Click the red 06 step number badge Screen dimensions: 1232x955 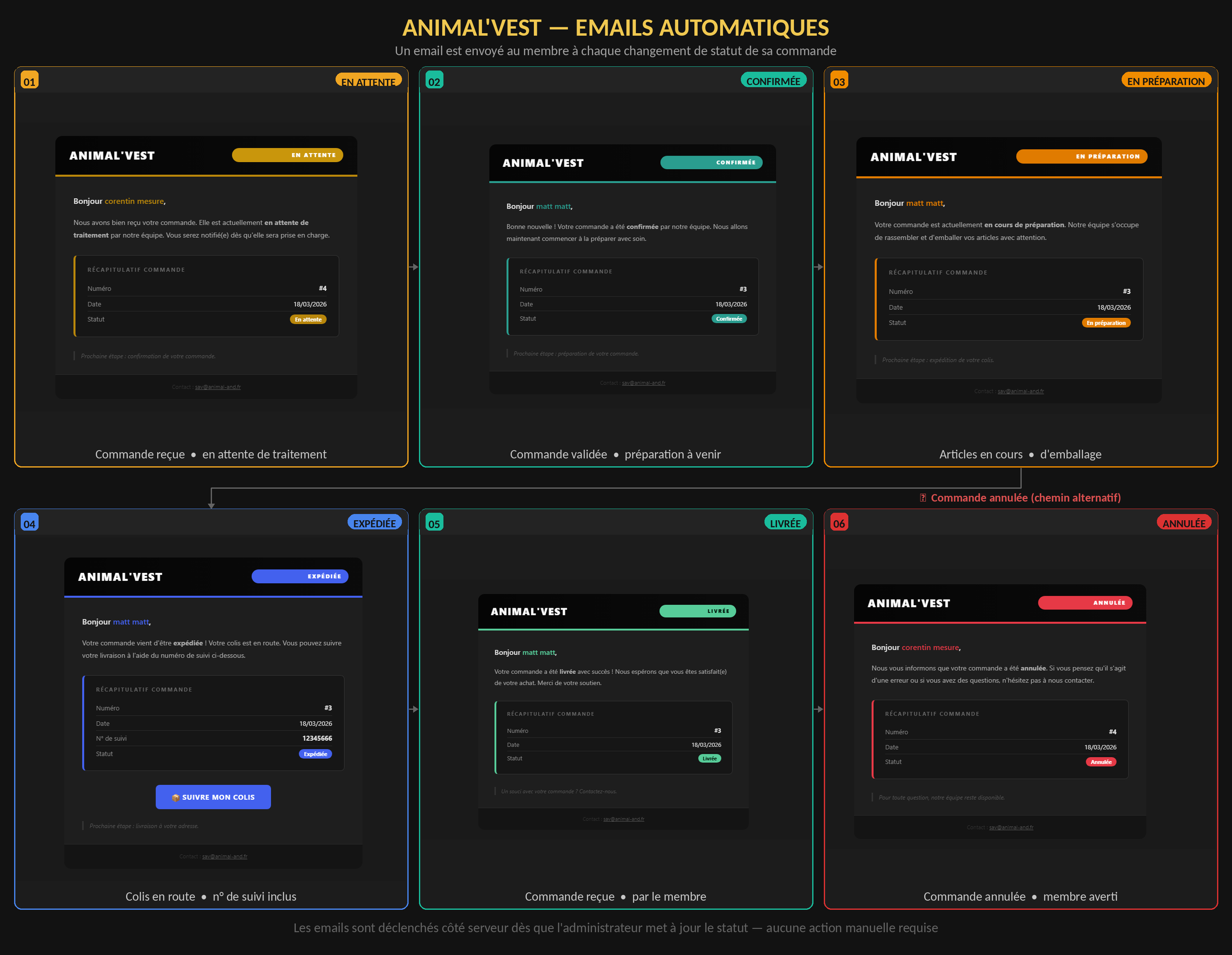click(x=839, y=523)
